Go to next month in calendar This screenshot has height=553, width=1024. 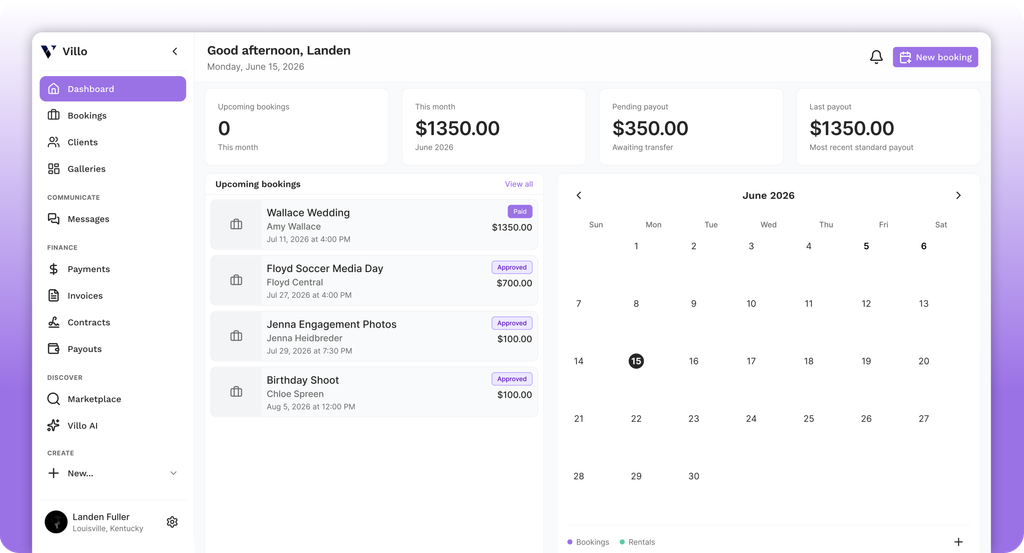coord(958,195)
